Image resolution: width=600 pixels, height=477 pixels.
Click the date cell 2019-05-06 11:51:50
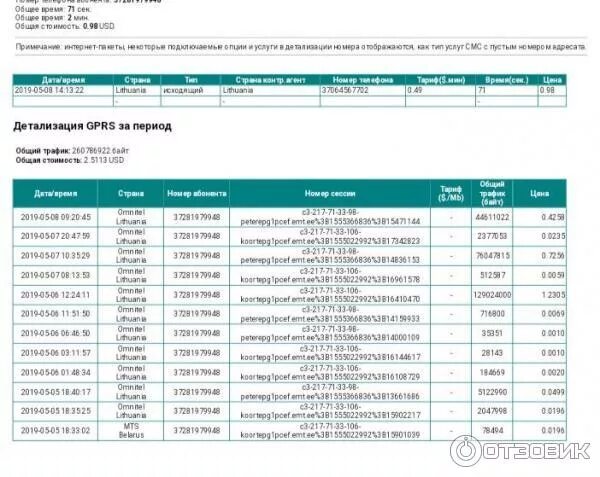(55, 314)
